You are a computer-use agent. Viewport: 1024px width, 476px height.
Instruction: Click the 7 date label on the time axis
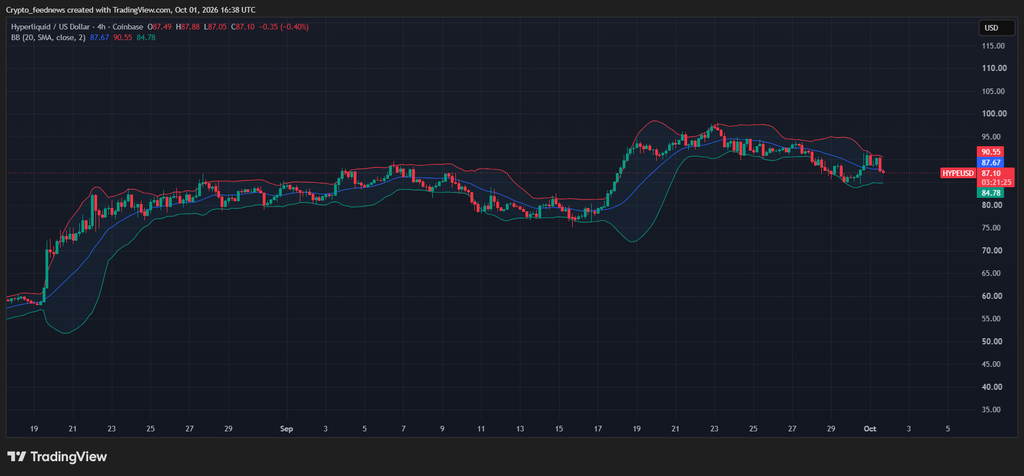[x=404, y=429]
